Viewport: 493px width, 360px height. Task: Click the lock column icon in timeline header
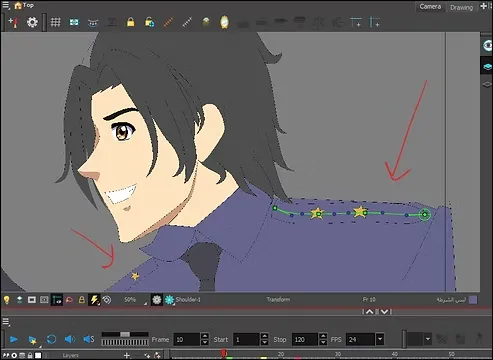[30, 356]
